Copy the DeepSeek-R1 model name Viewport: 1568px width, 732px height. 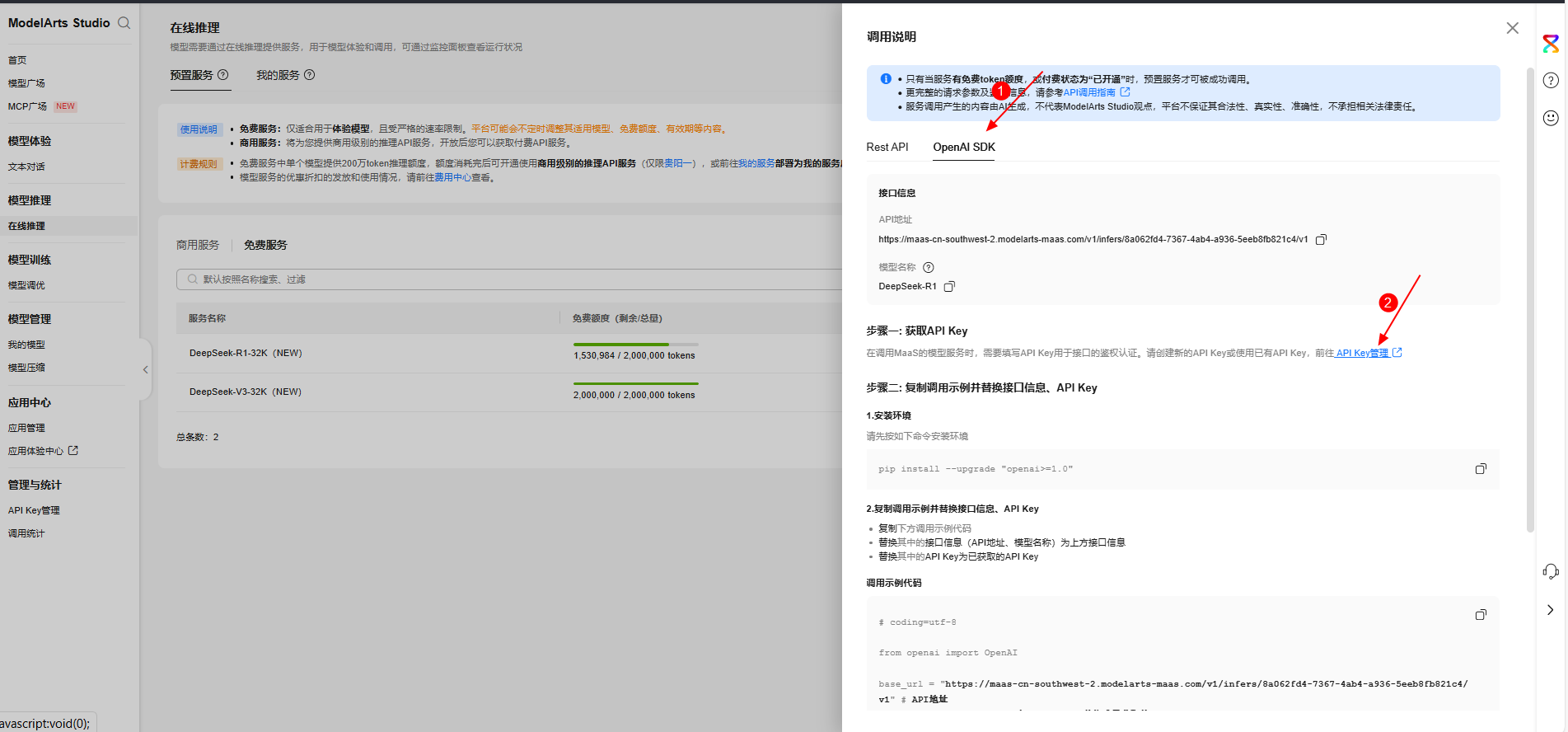pyautogui.click(x=949, y=287)
